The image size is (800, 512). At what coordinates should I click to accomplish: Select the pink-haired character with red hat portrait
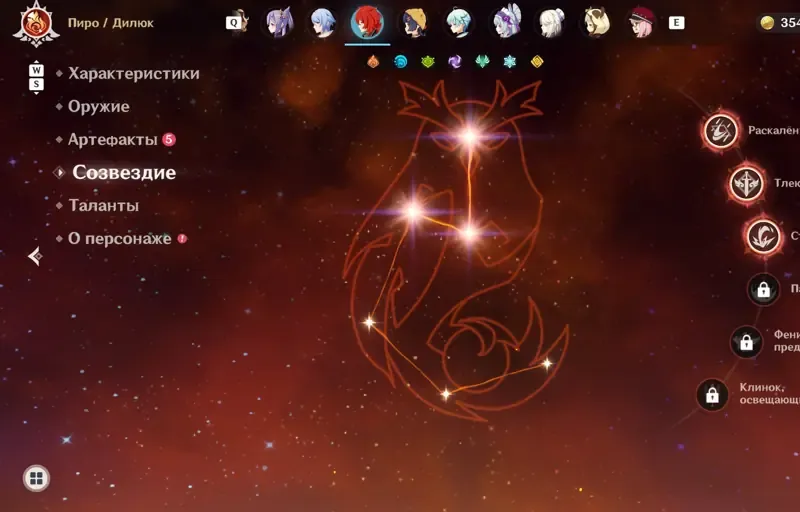click(x=642, y=23)
